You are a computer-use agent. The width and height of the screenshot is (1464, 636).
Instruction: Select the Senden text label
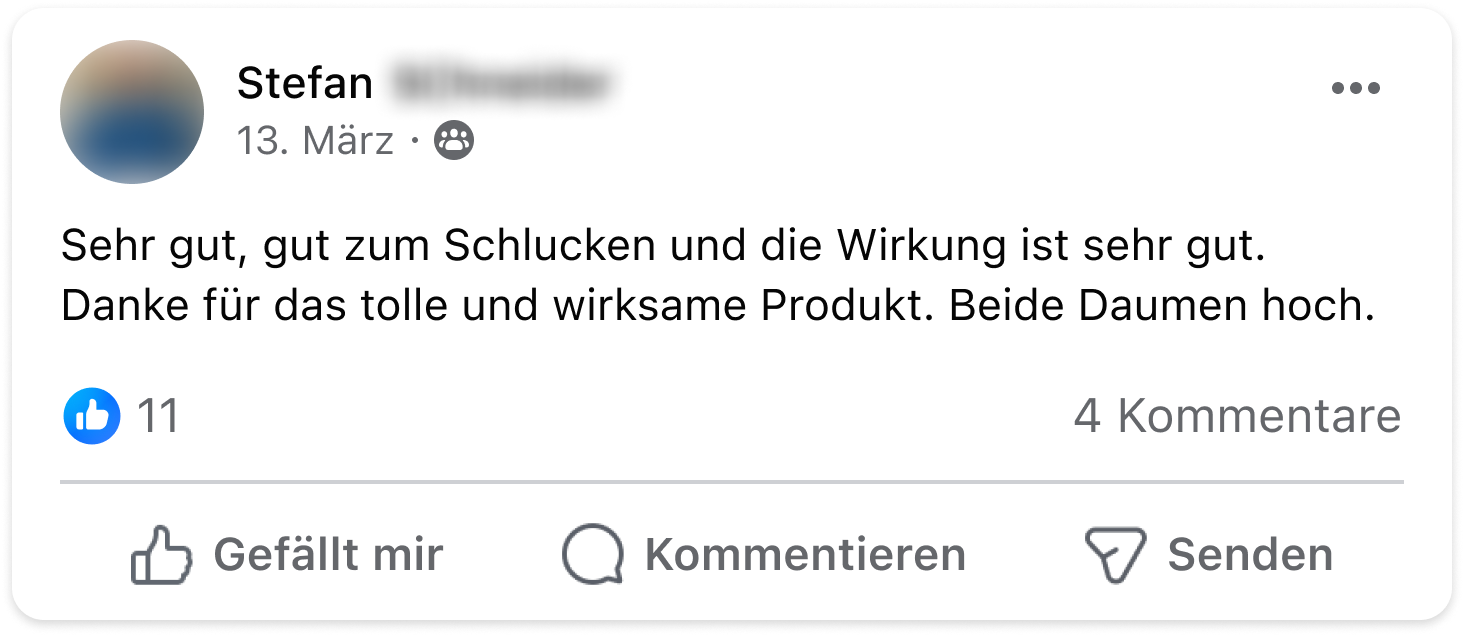click(x=1250, y=555)
